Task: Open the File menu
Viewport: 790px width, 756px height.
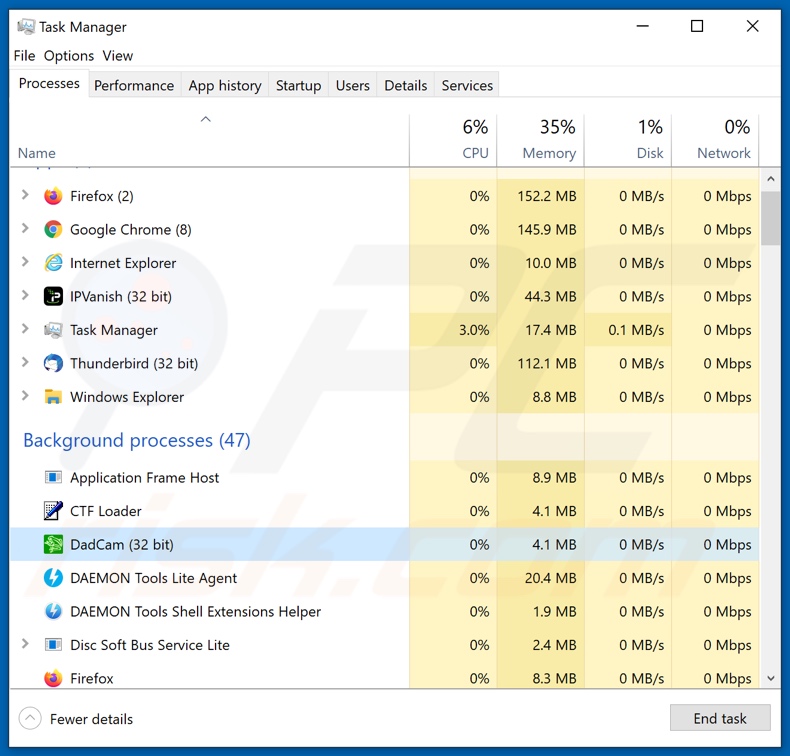Action: click(x=24, y=55)
